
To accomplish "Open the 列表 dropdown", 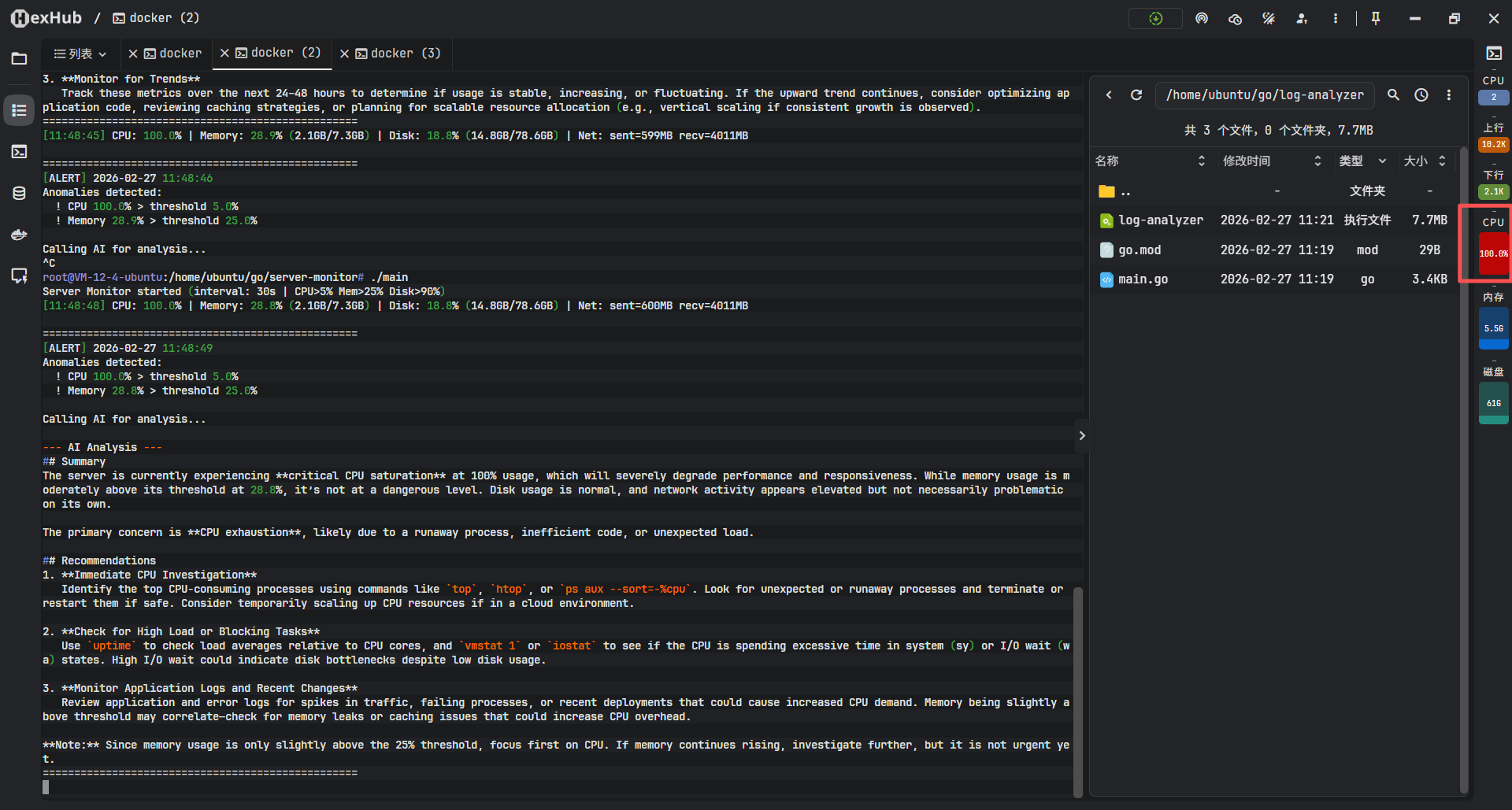I will click(80, 54).
